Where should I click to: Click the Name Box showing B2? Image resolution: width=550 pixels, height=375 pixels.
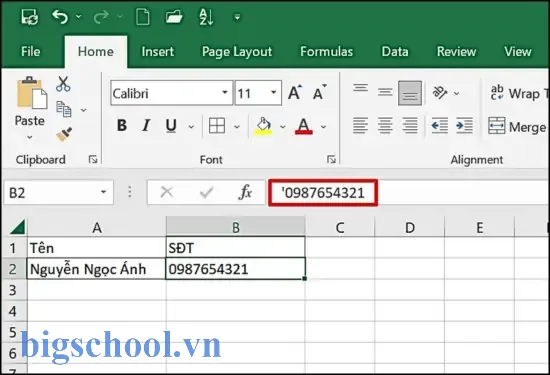click(x=59, y=193)
